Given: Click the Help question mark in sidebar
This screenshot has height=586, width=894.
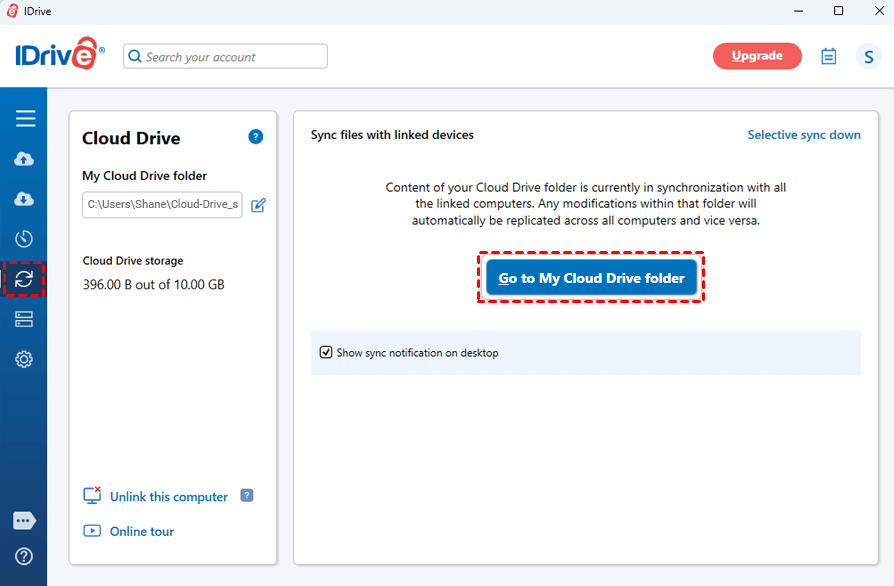Looking at the screenshot, I should coord(25,556).
